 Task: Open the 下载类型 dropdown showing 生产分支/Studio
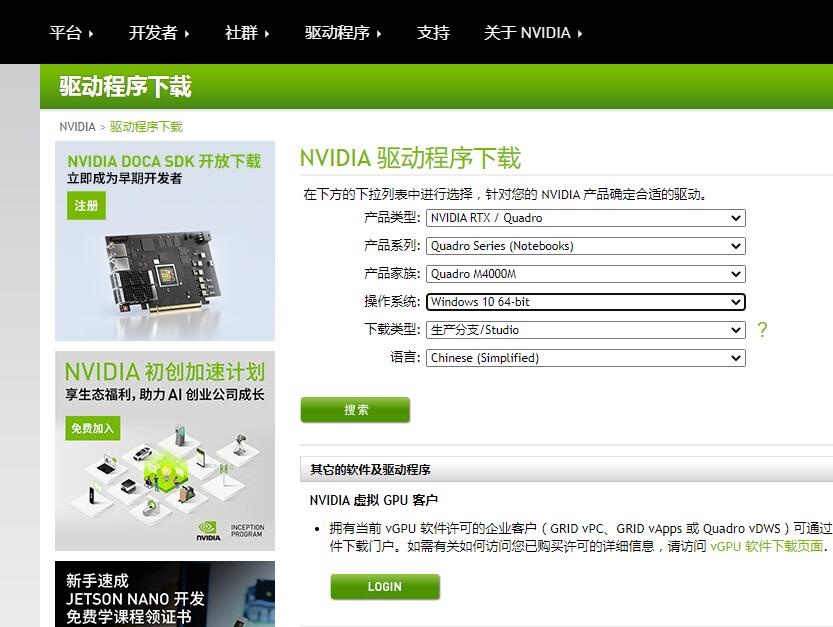coord(585,330)
